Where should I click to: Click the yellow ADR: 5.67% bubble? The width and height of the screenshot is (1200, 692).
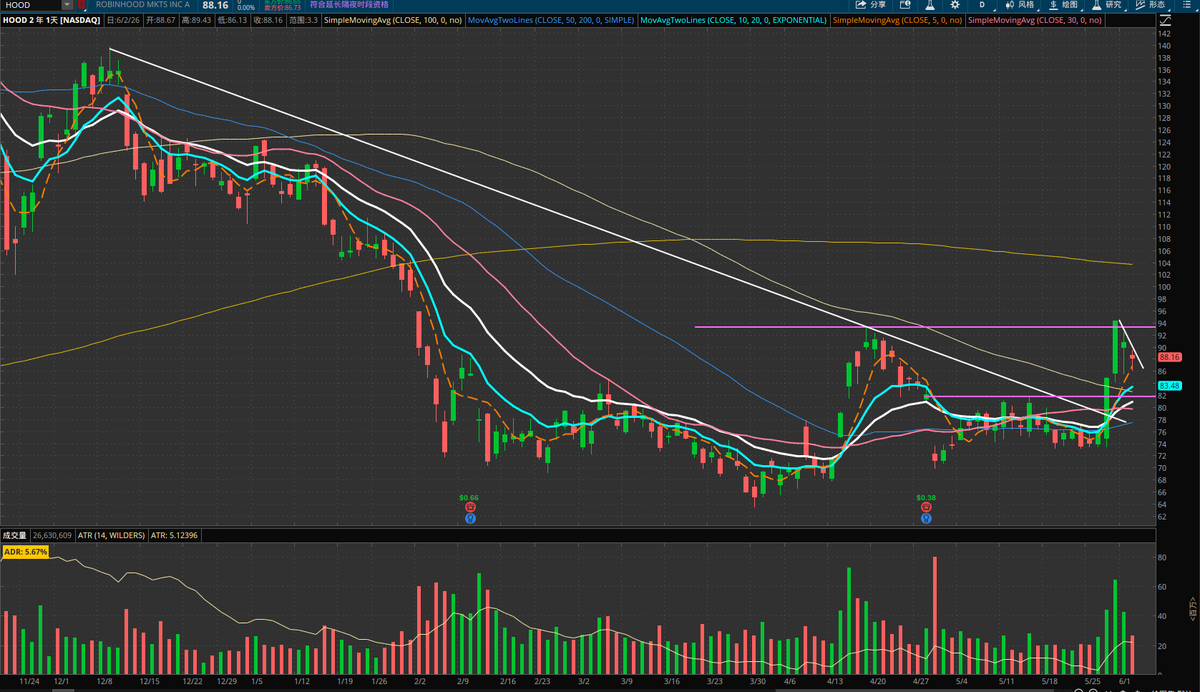pos(27,551)
